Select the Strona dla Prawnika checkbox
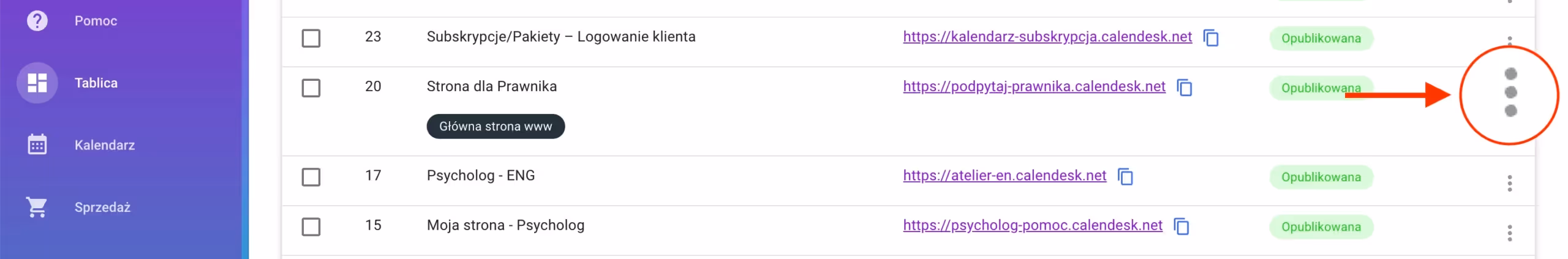This screenshot has width=1568, height=259. point(311,88)
